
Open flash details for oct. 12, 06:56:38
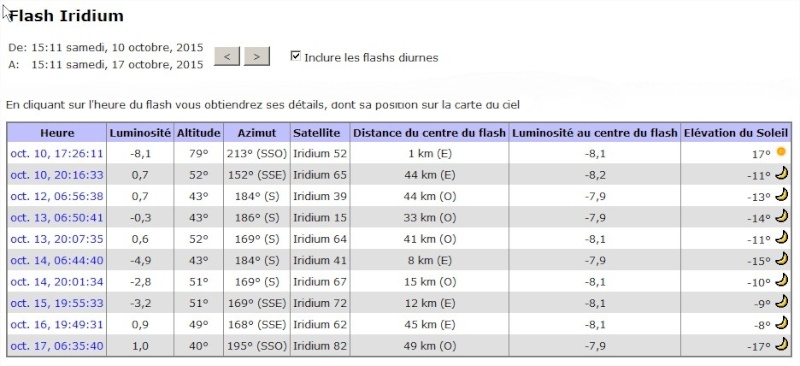pyautogui.click(x=57, y=197)
